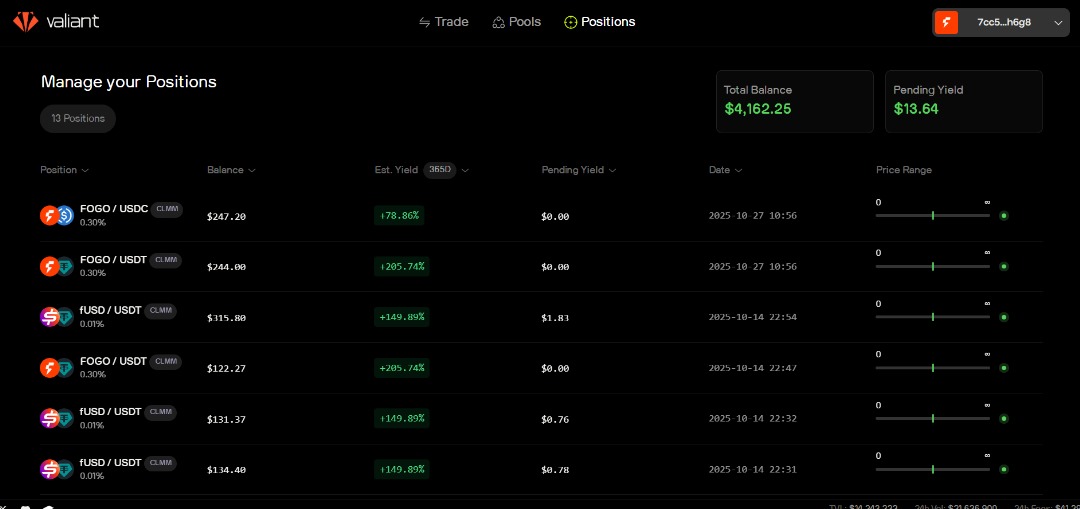Image resolution: width=1080 pixels, height=509 pixels.
Task: Go to the Pools tab
Action: (x=517, y=22)
